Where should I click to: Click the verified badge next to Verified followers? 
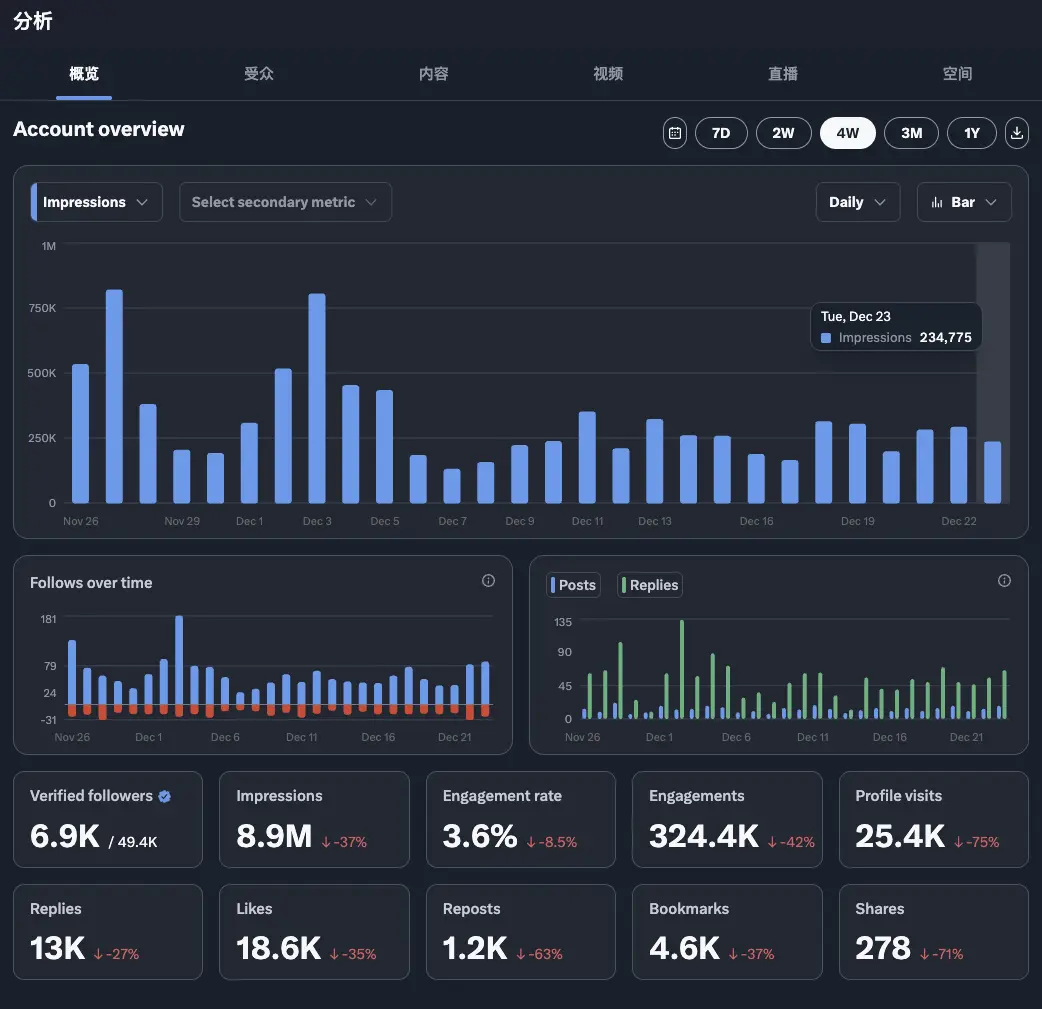point(165,796)
